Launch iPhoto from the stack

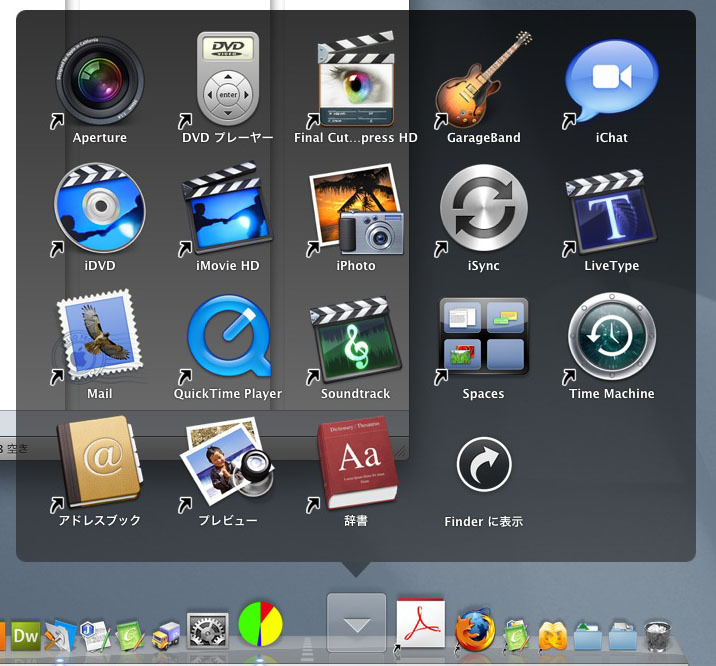tap(356, 209)
